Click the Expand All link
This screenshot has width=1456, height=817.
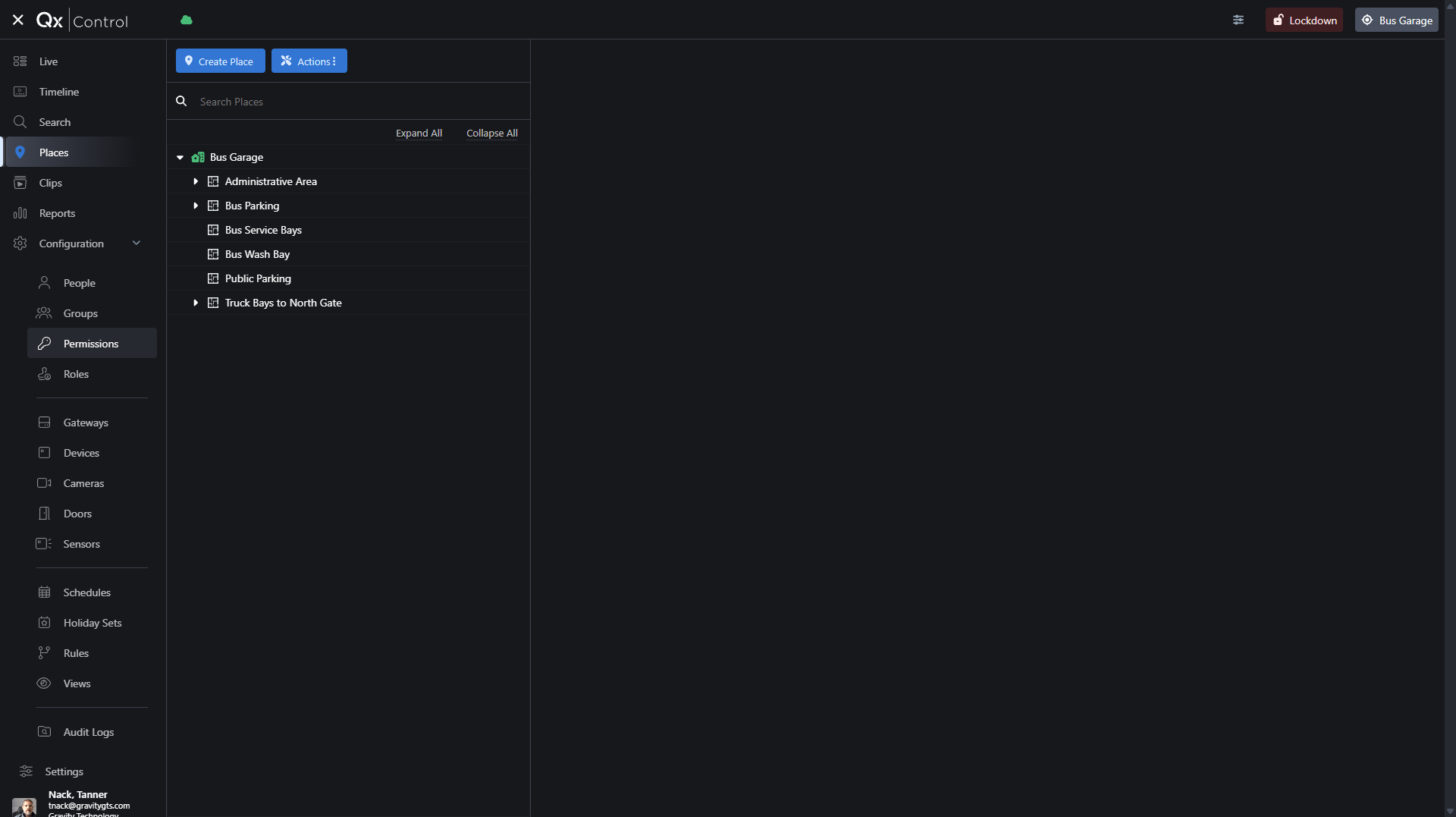[419, 134]
